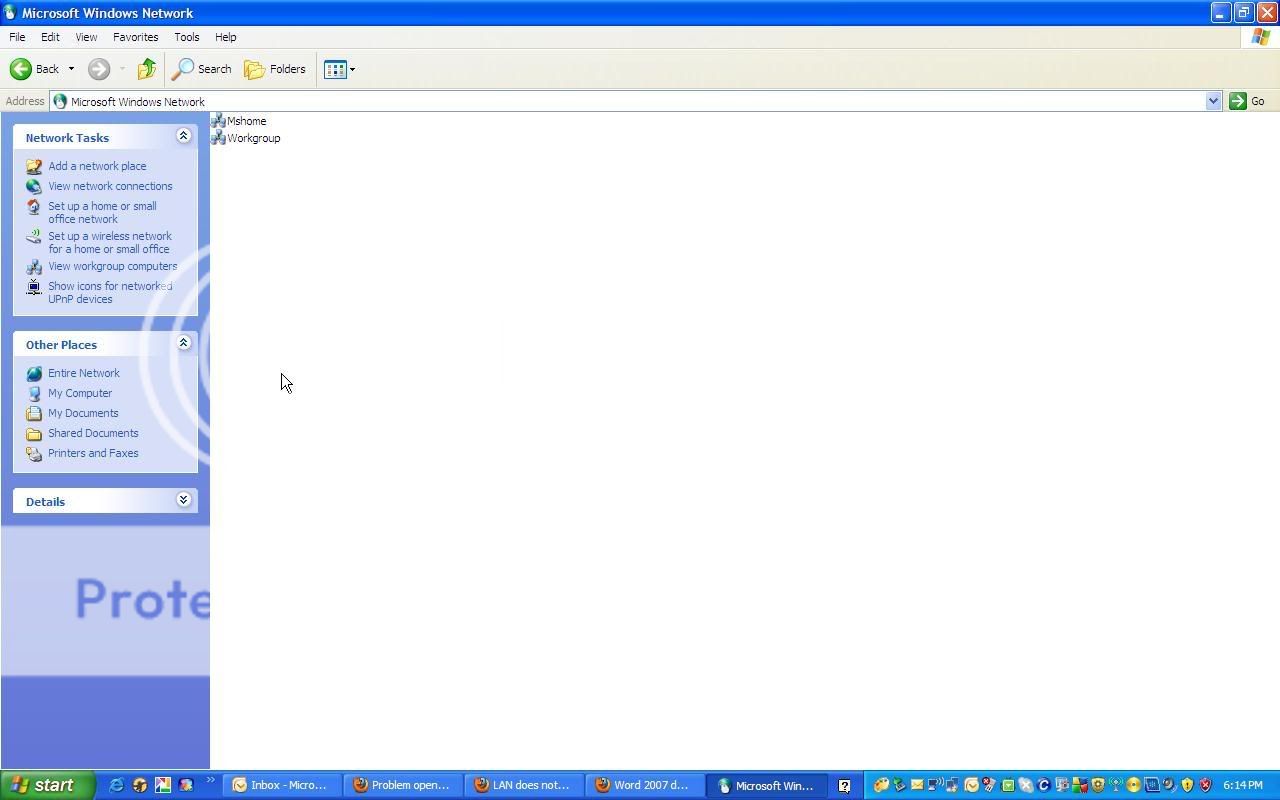Click the Start button on taskbar
Screen dimensions: 1280x800
pyautogui.click(x=47, y=785)
